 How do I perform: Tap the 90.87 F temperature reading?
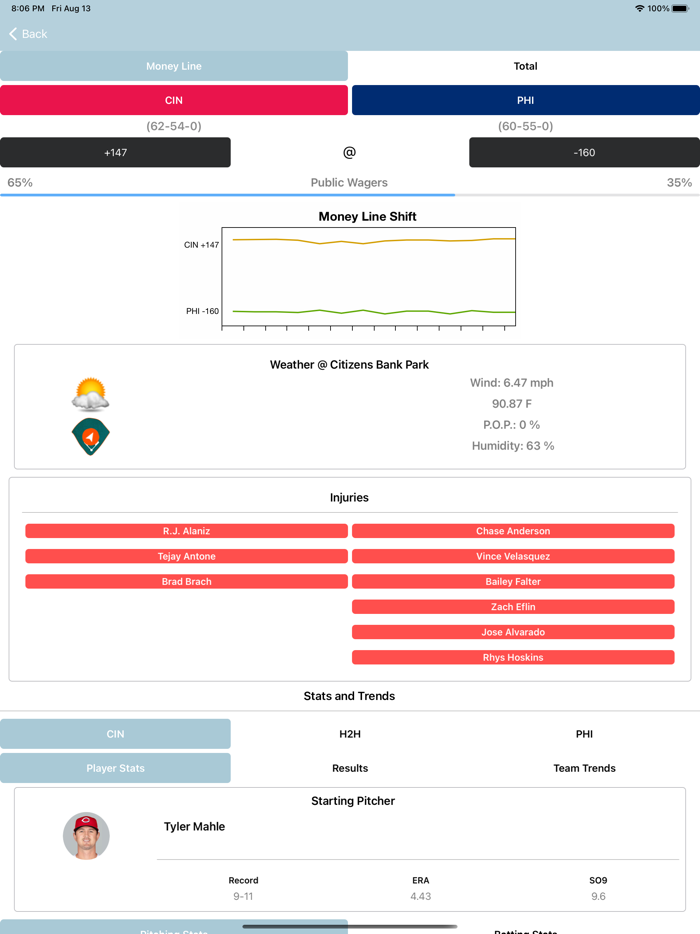pos(512,403)
